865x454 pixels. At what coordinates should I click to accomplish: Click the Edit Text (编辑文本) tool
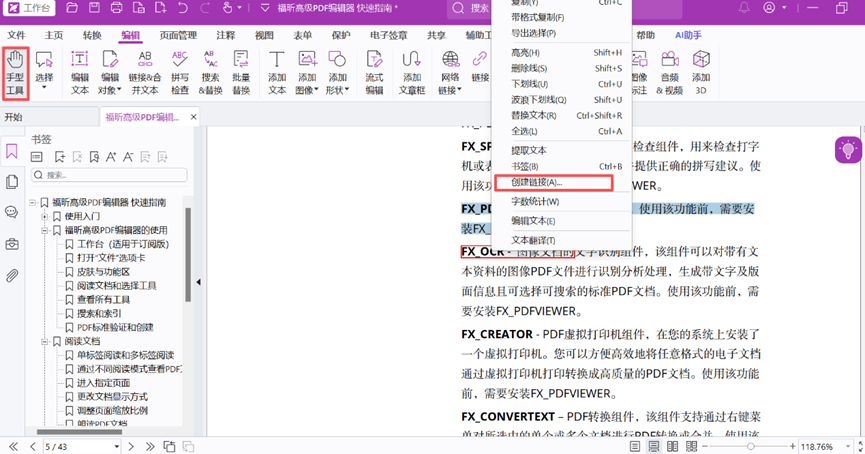click(x=80, y=72)
